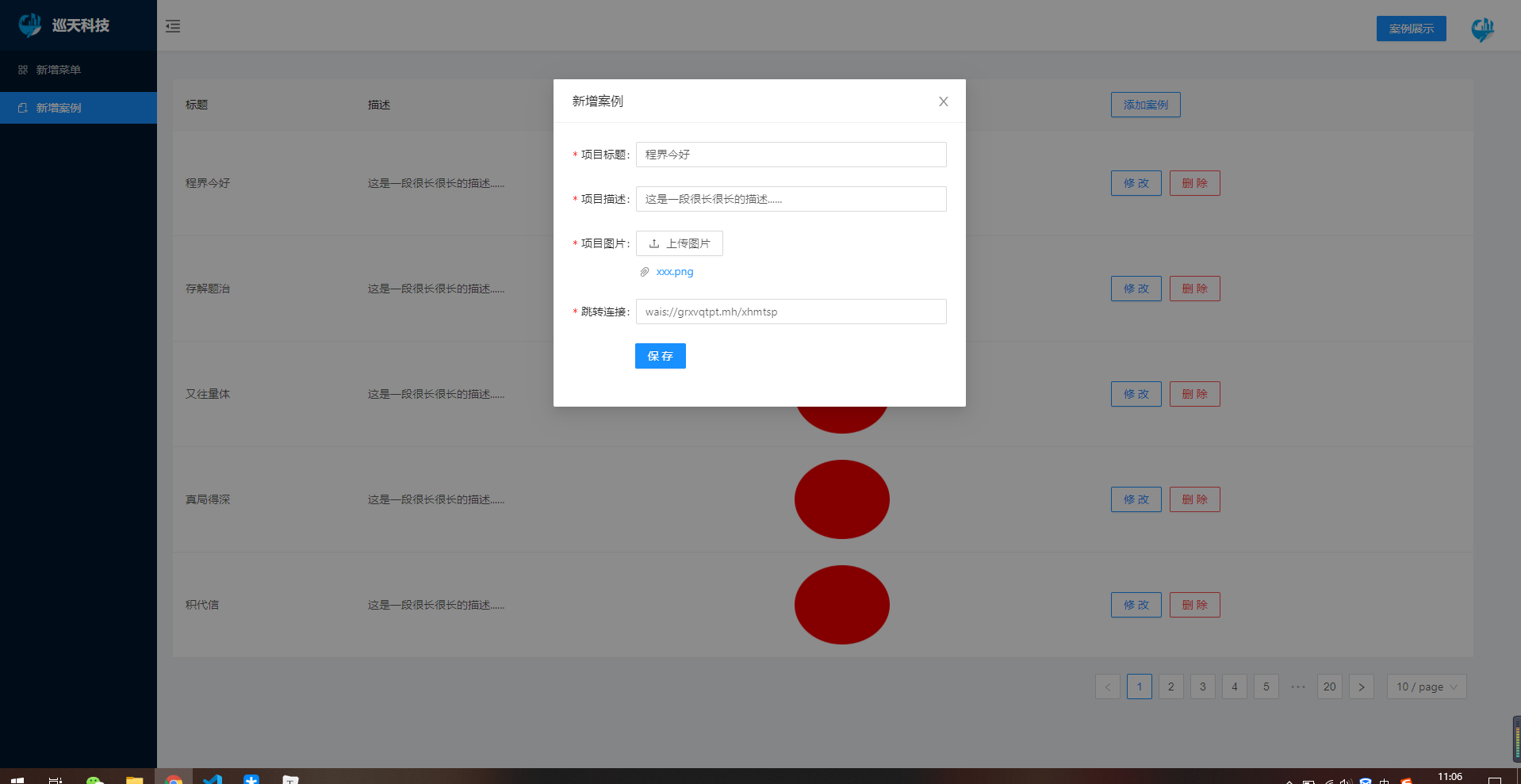
Task: Go to page 2
Action: click(1171, 686)
